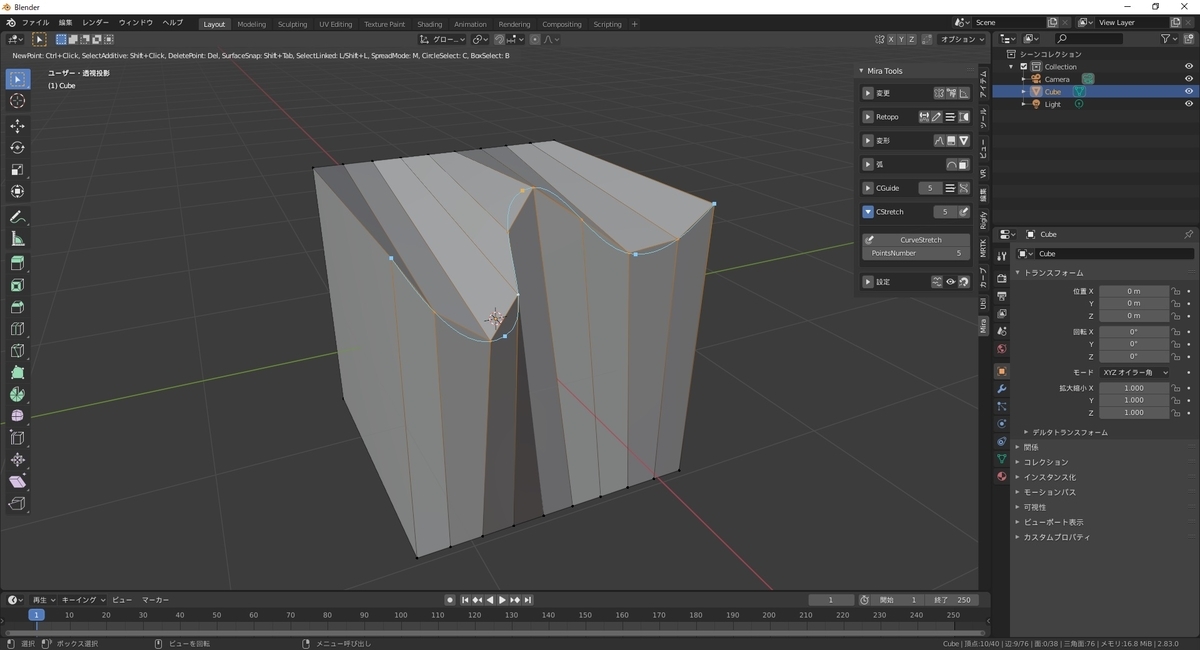Toggle visibility of Camera in outliner

[x=1189, y=79]
